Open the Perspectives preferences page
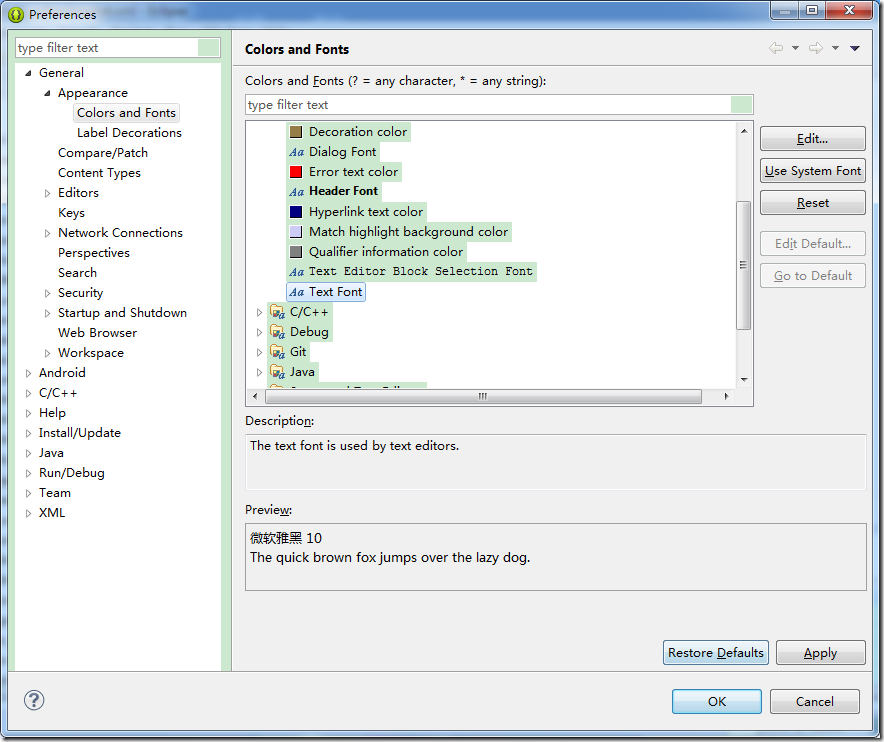Viewport: 884px width, 742px height. coord(94,253)
